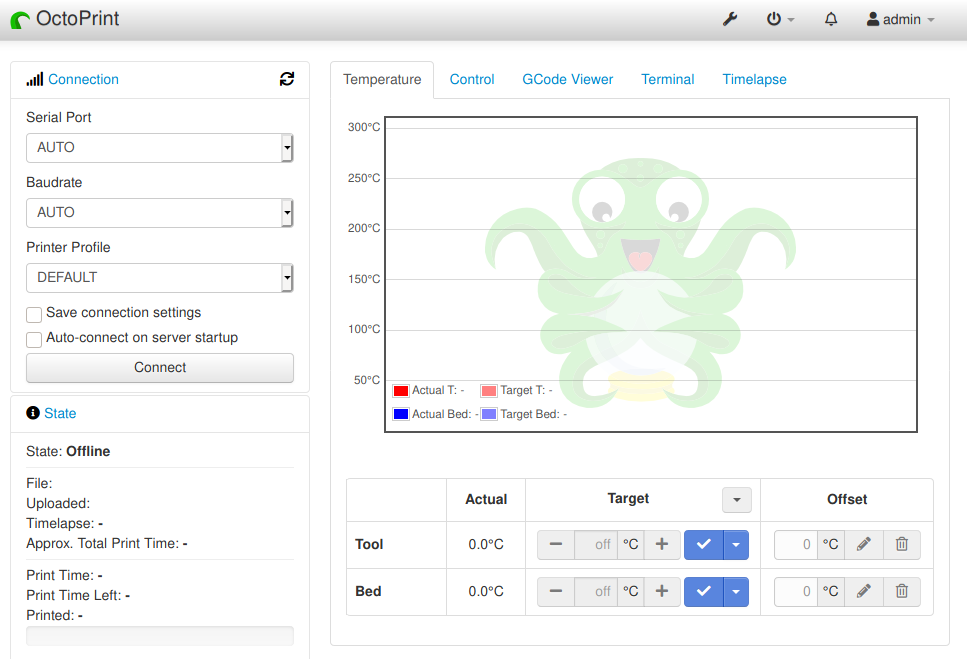The image size is (967, 659).
Task: Open Tool temperature presets dropdown arrow
Action: (736, 544)
